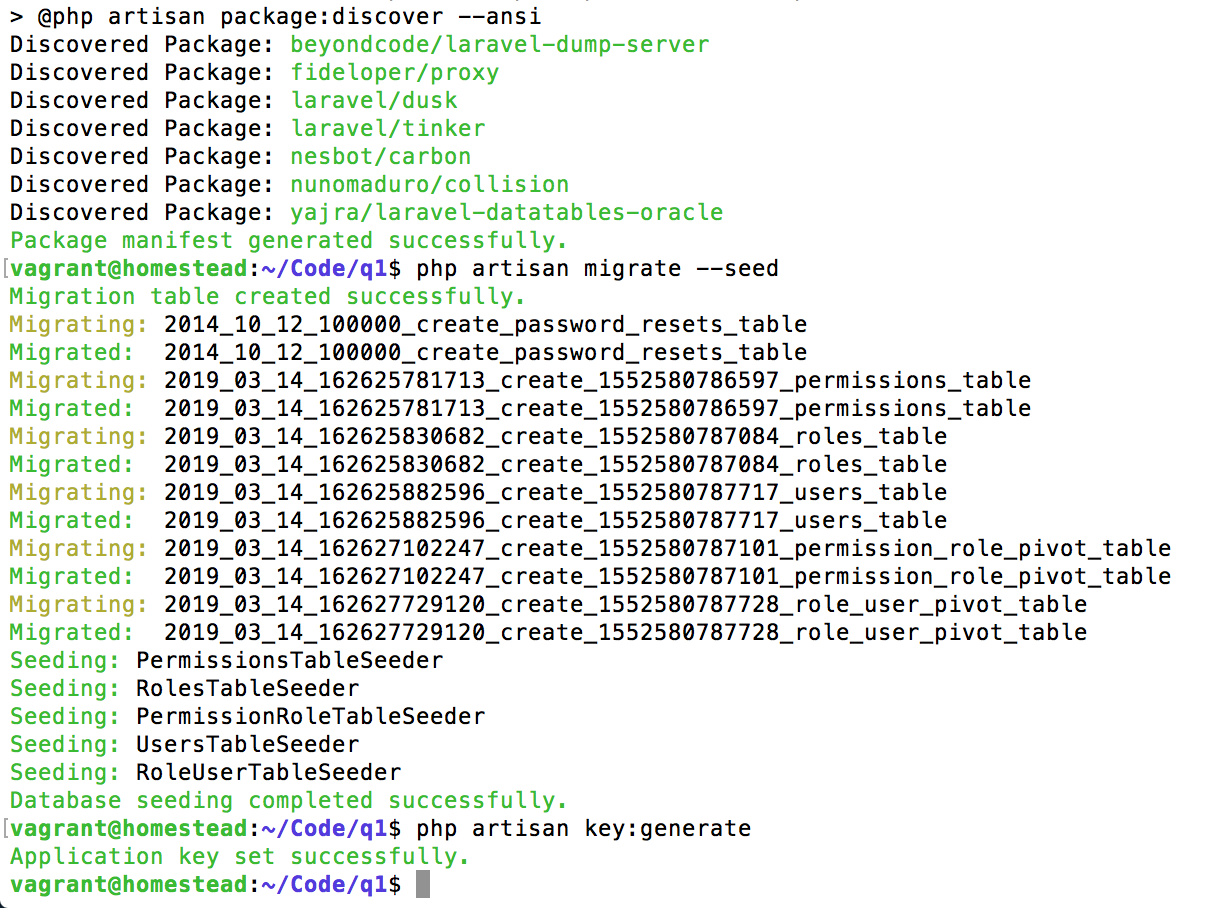
Task: Click the 'Package manifest generated successfully.' message
Action: tap(288, 240)
